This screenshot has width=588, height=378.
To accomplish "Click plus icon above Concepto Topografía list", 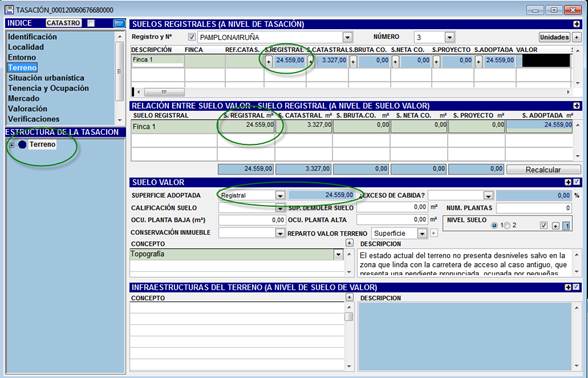I will pyautogui.click(x=349, y=243).
